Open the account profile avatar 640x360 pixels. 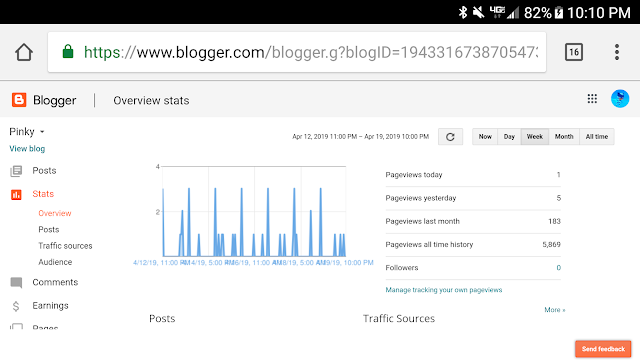[x=620, y=99]
